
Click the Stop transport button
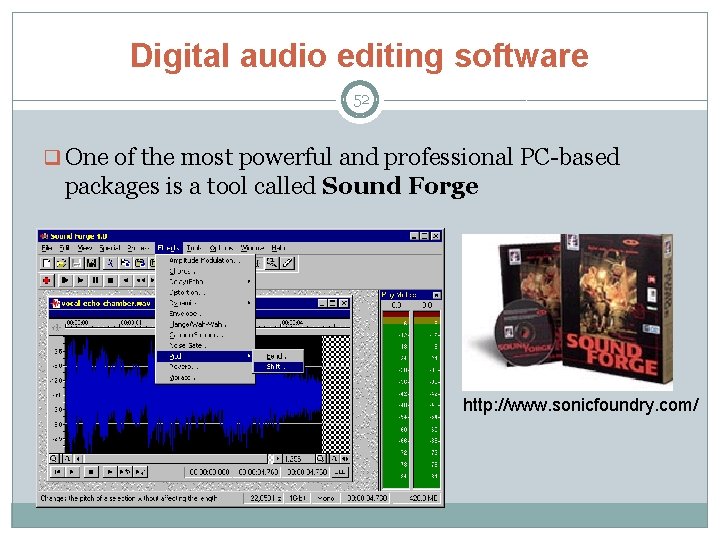[110, 280]
